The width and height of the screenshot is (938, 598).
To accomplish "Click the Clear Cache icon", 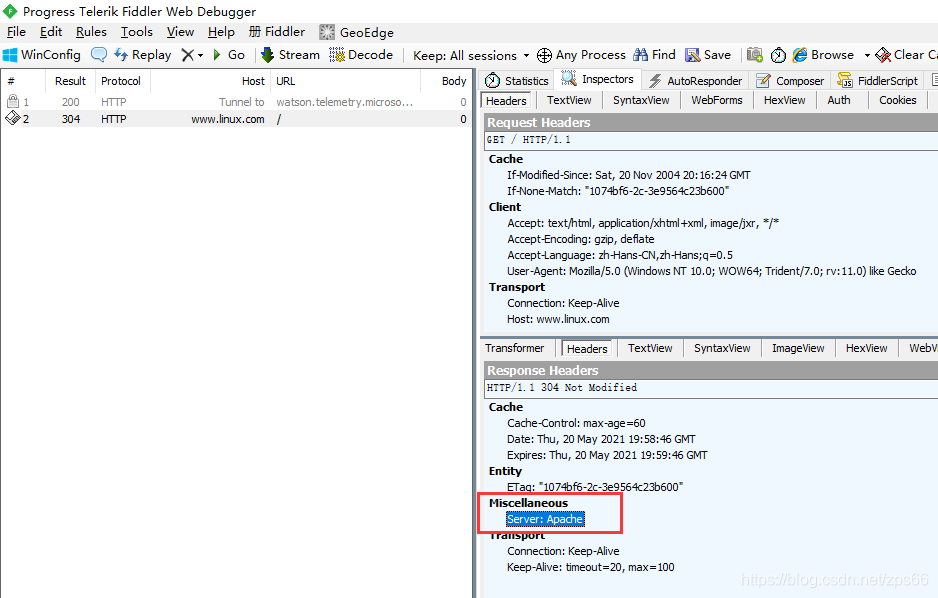I will pos(883,55).
